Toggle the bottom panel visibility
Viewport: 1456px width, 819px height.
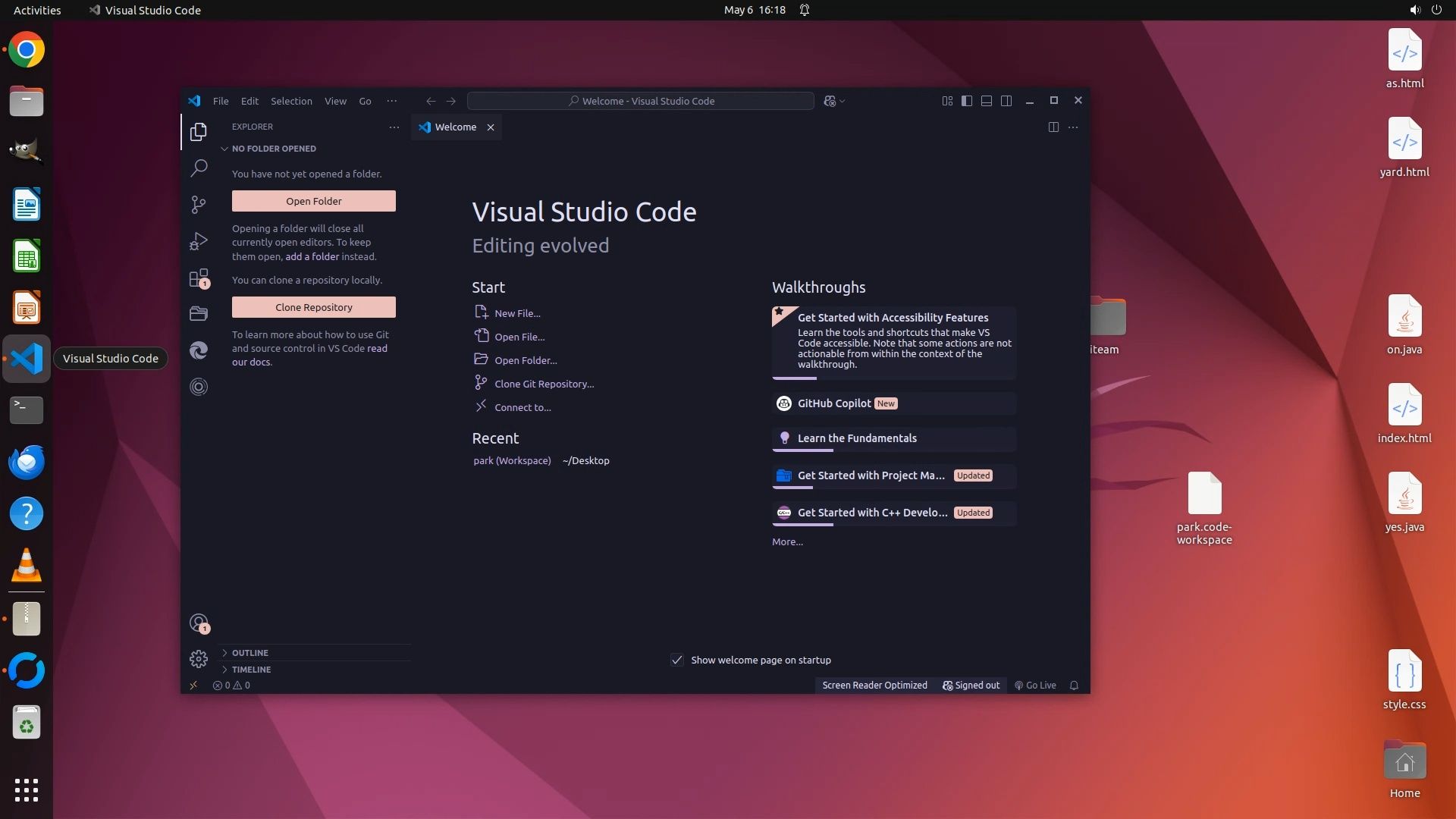(987, 101)
